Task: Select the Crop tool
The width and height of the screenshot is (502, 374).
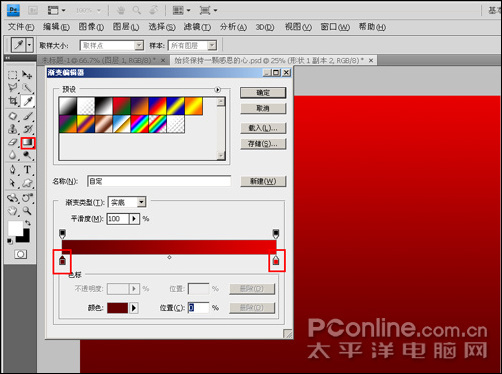Action: pos(13,101)
